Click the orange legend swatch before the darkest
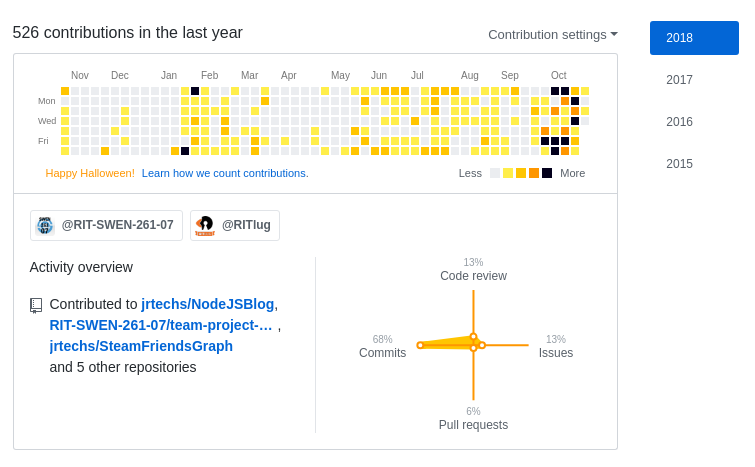 534,173
